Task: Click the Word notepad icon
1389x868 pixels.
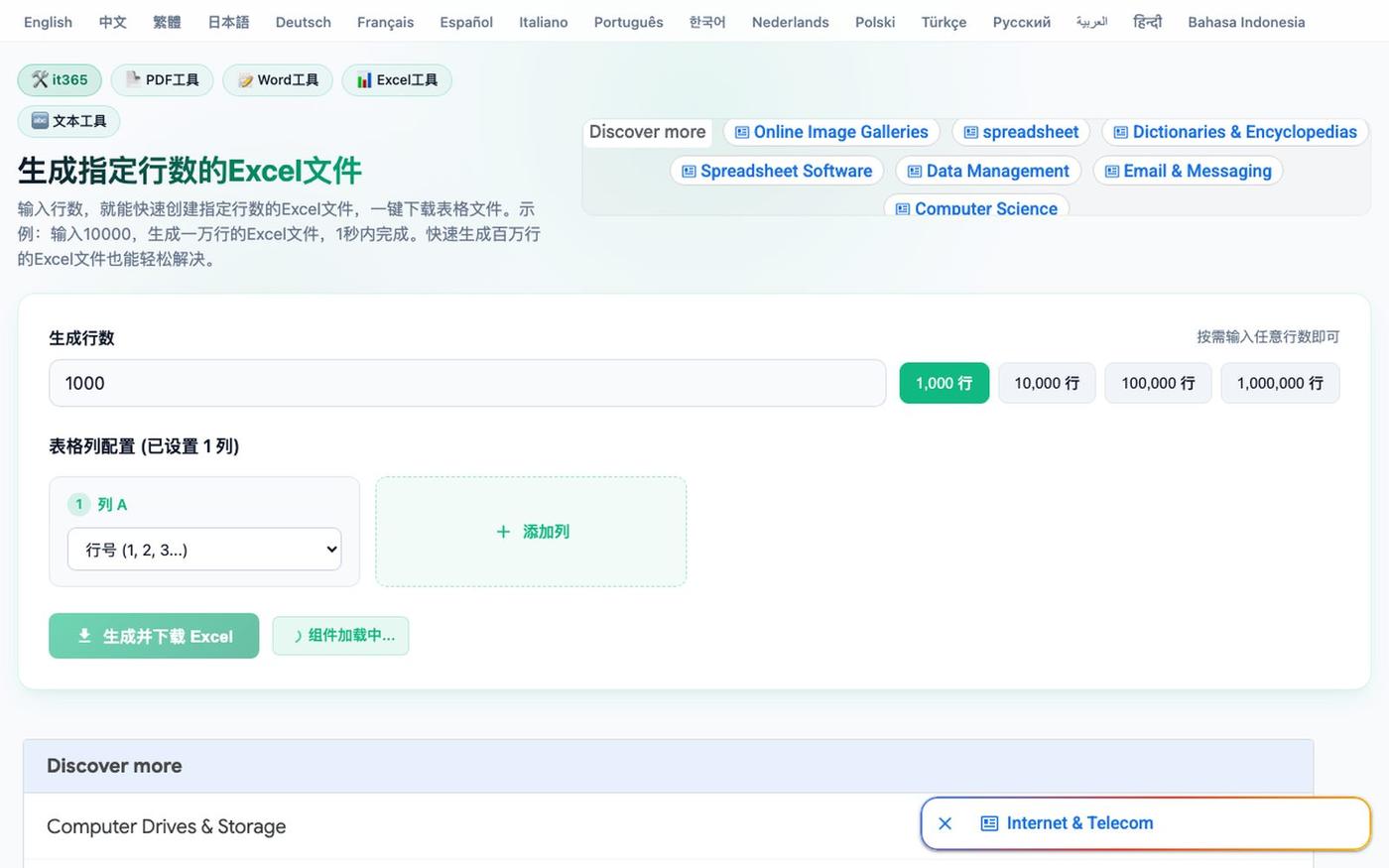Action: pos(245,80)
